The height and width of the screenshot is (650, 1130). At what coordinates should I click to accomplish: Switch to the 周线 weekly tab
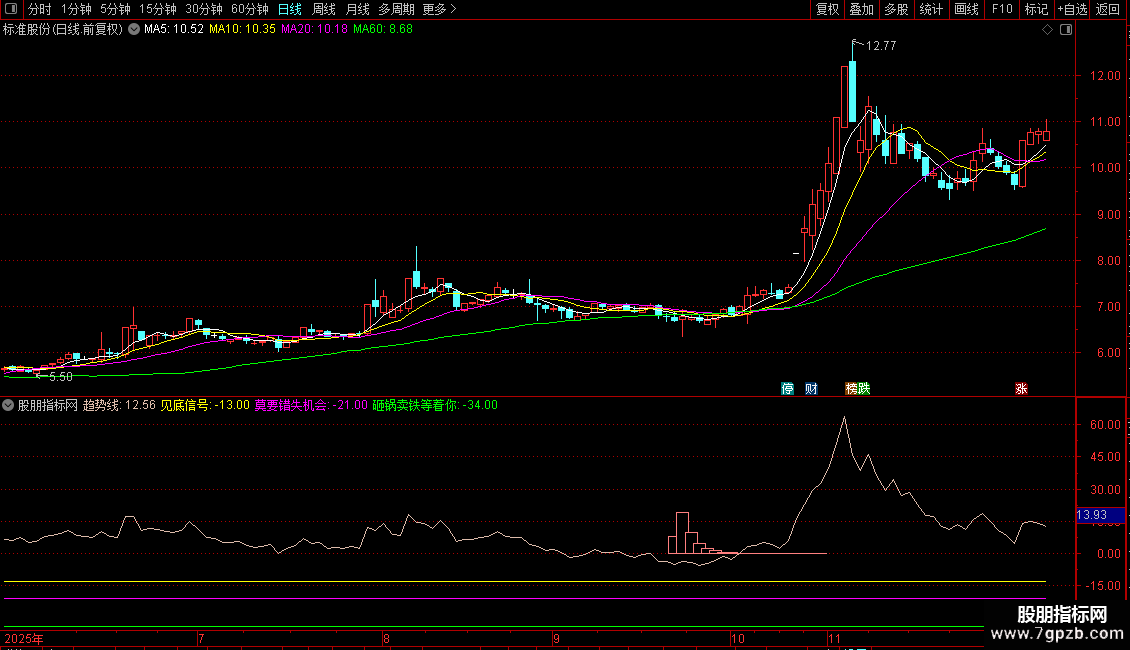pyautogui.click(x=324, y=9)
